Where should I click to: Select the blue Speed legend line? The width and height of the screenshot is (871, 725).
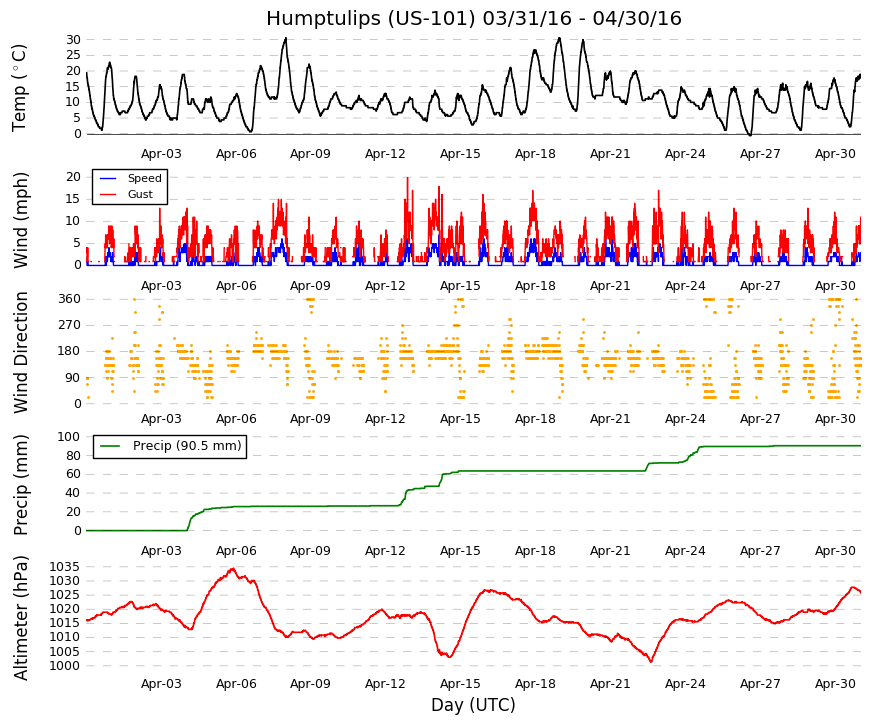point(108,178)
